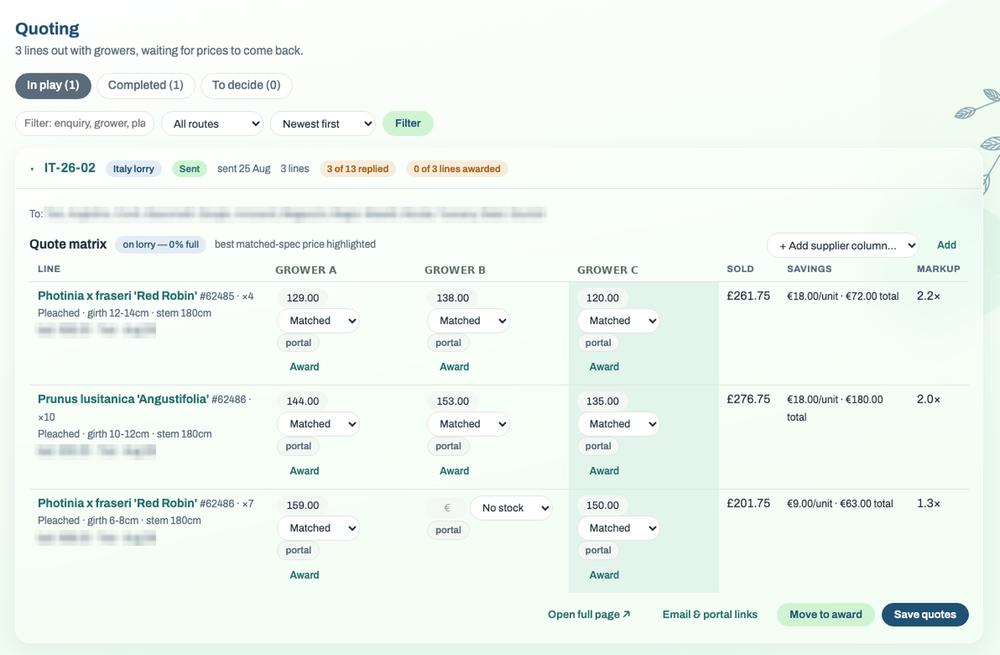Click sold value £261.75

[x=748, y=296]
